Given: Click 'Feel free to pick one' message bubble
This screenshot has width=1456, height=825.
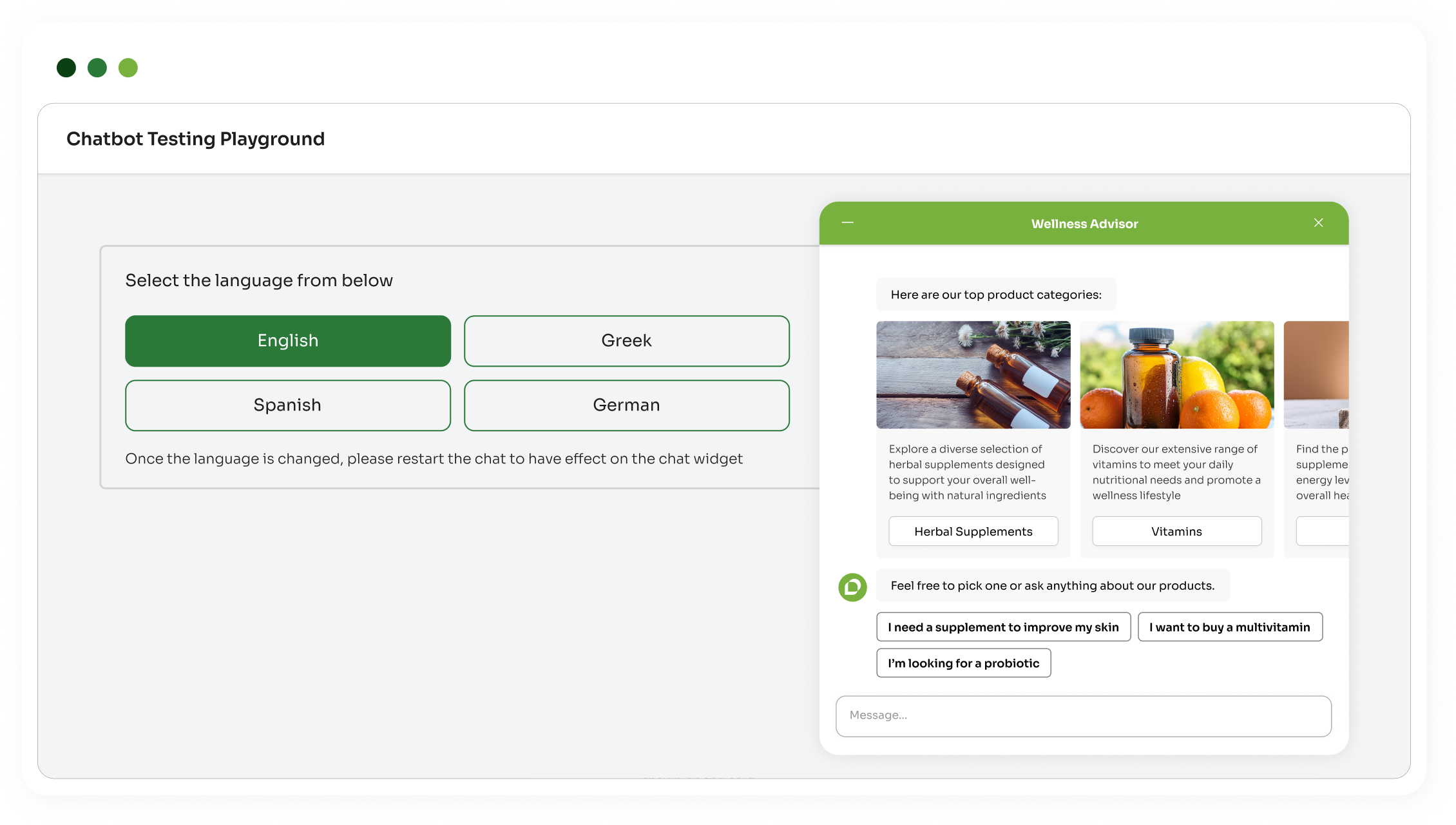Looking at the screenshot, I should coord(1053,585).
